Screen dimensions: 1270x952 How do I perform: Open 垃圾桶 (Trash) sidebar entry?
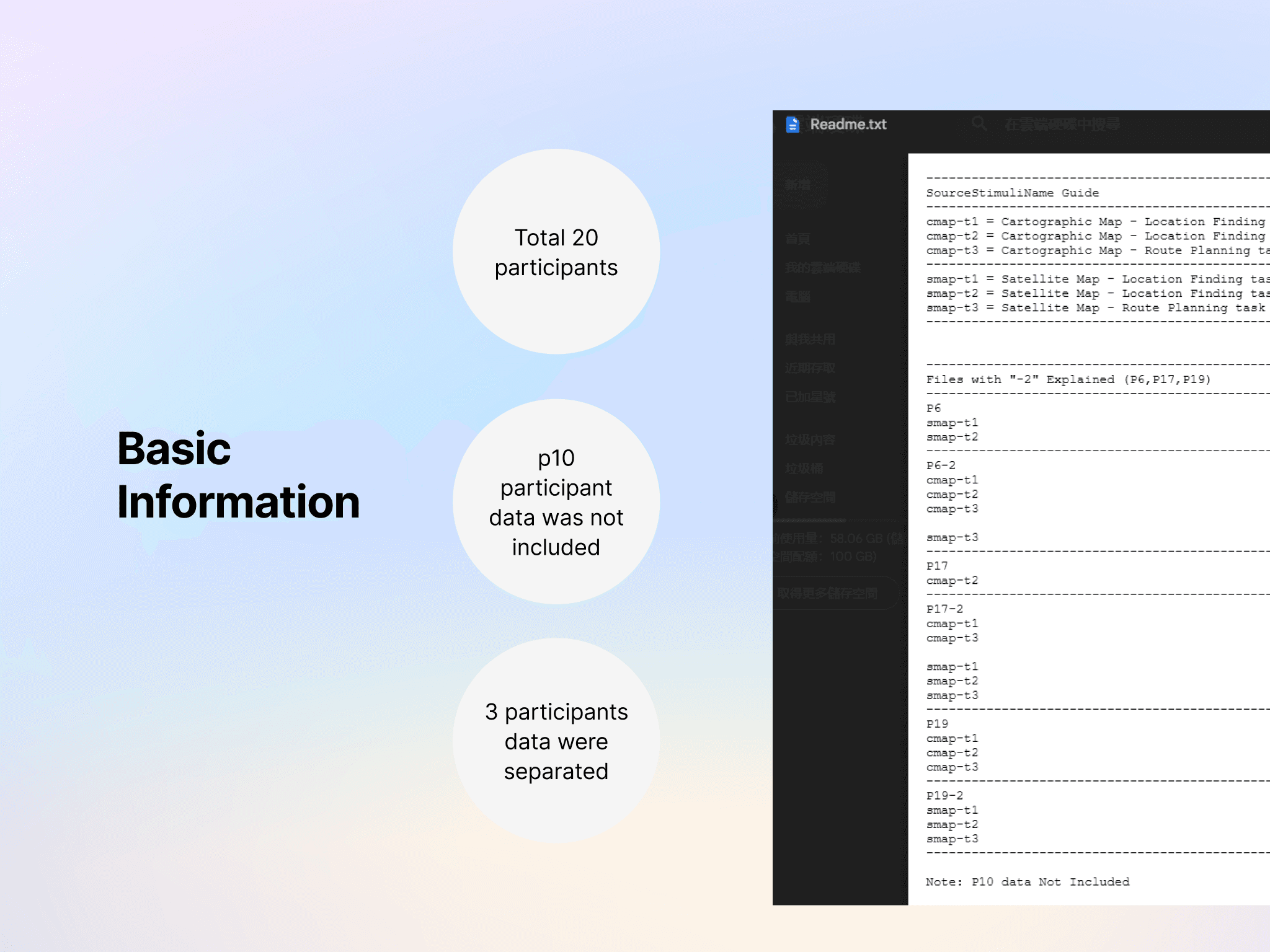click(x=804, y=469)
